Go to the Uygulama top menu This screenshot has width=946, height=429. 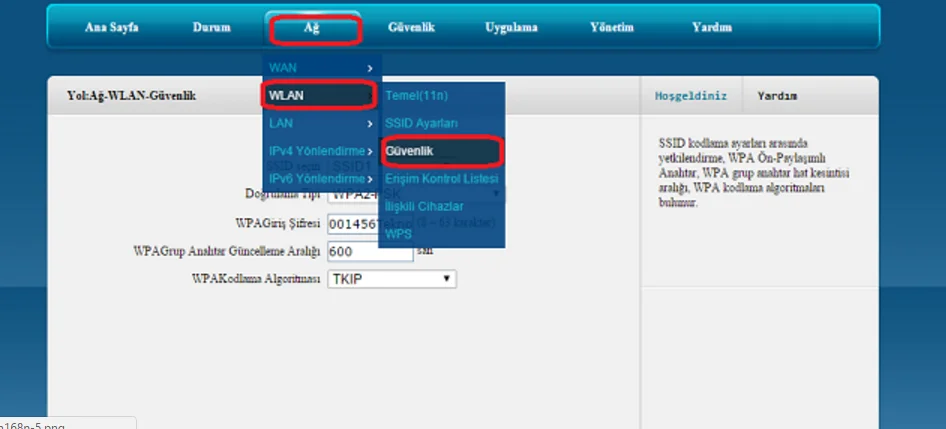pyautogui.click(x=511, y=27)
